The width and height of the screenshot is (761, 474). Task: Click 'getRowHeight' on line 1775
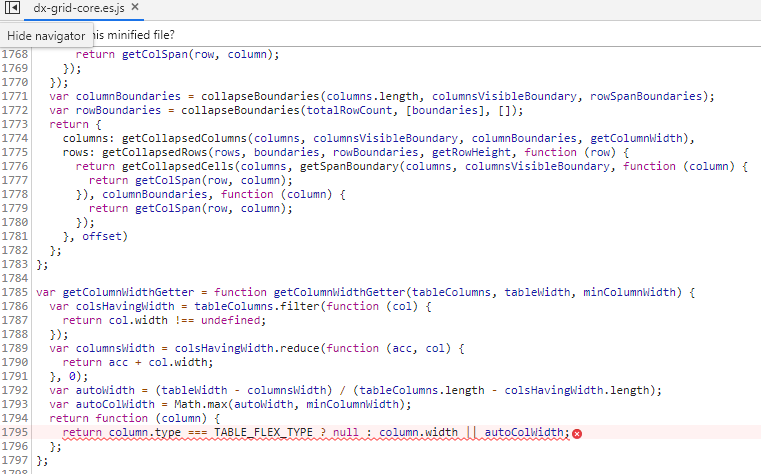pos(471,152)
